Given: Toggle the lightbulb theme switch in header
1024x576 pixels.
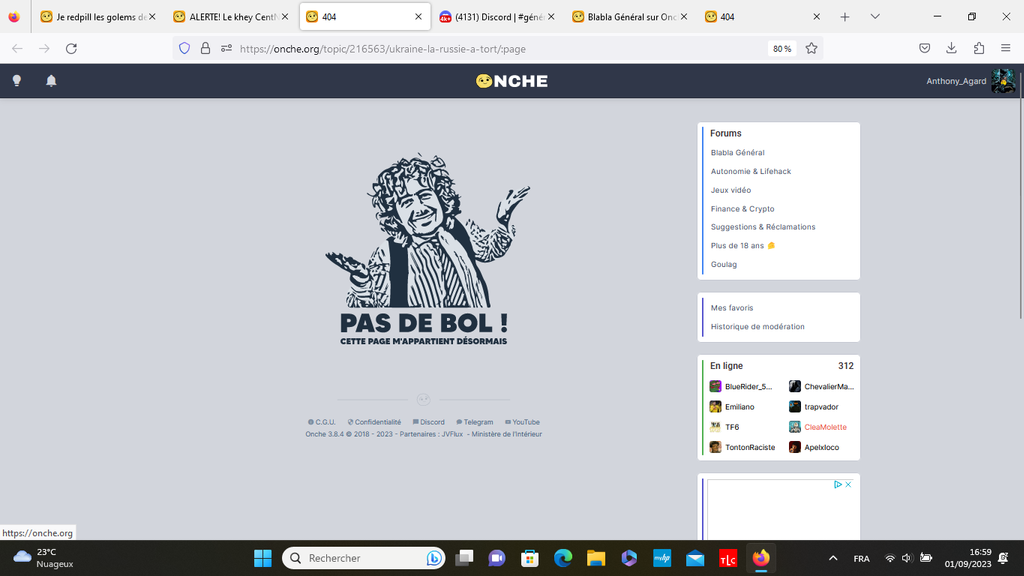Looking at the screenshot, I should point(17,81).
